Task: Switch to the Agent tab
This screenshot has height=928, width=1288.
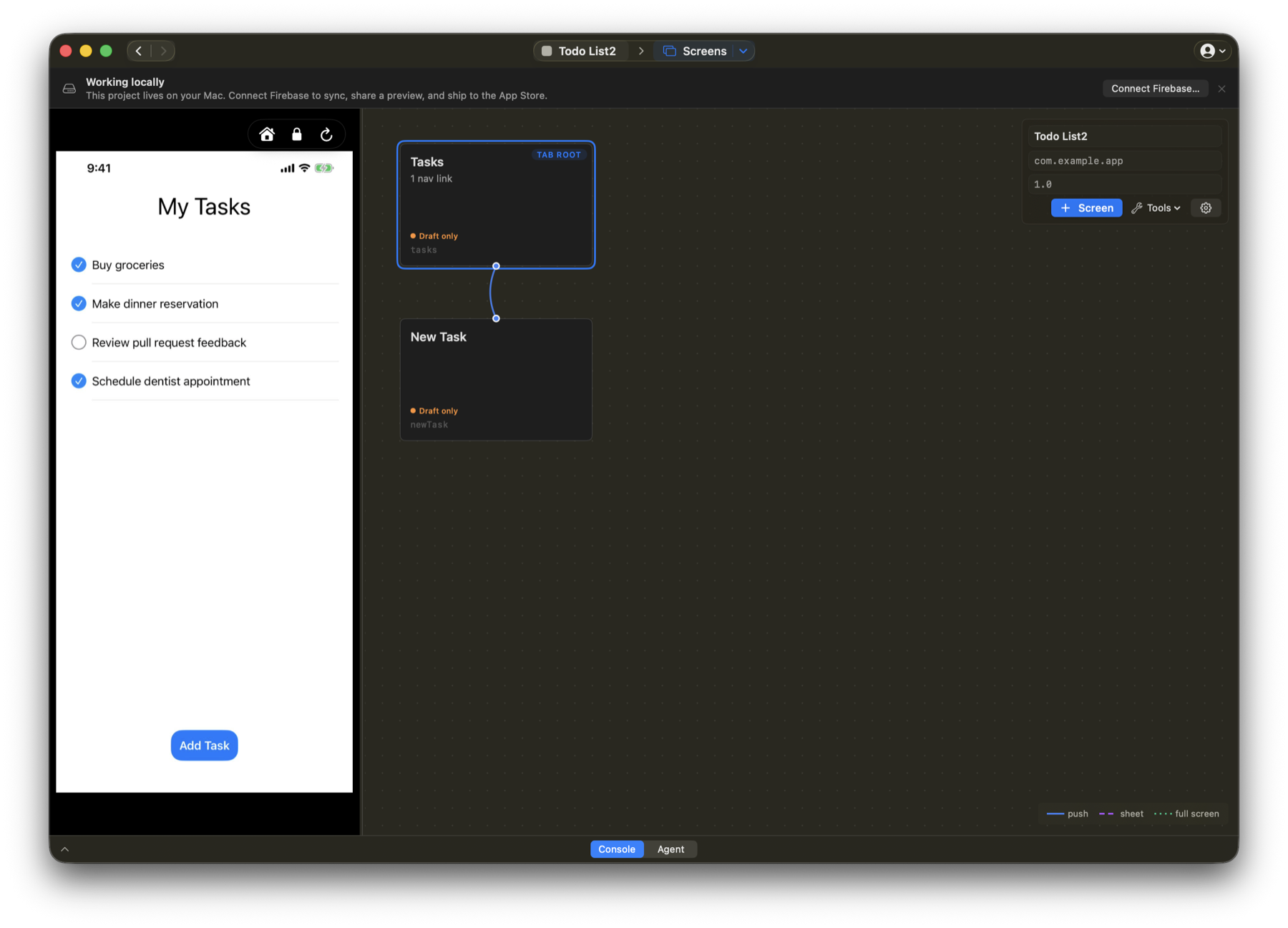Action: point(670,849)
